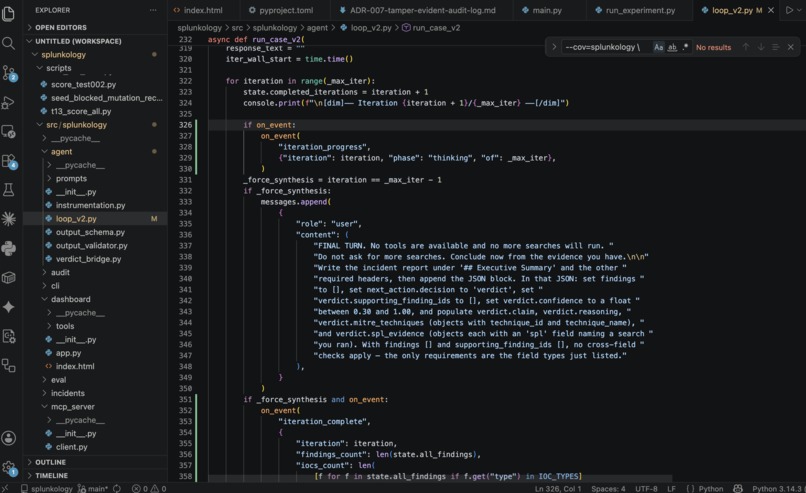
Task: Open the Source Control view
Action: pos(9,73)
